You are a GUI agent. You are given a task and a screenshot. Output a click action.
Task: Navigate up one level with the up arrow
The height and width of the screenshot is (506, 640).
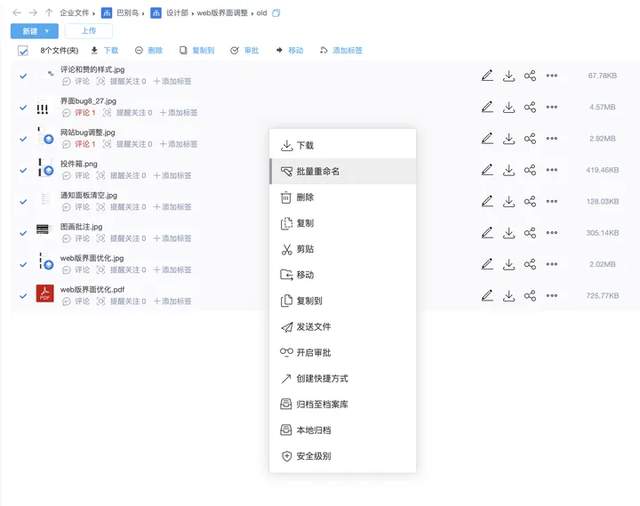pyautogui.click(x=49, y=13)
